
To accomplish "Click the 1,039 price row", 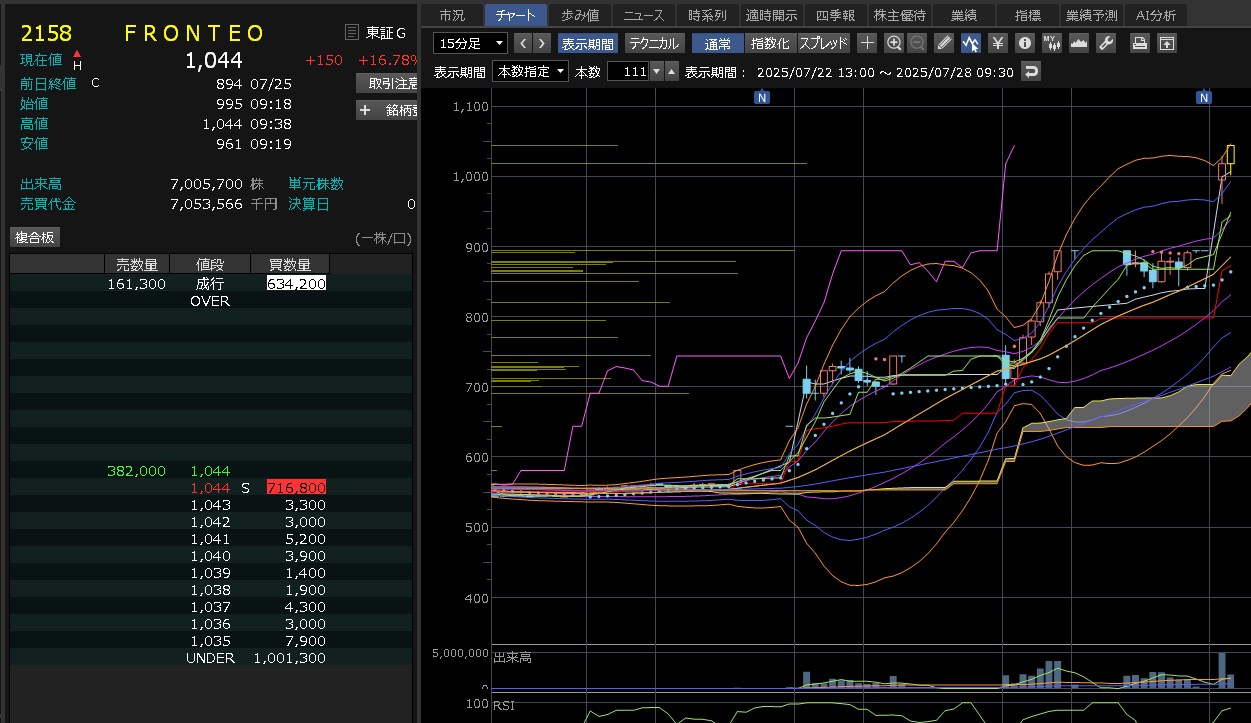I will click(x=211, y=573).
